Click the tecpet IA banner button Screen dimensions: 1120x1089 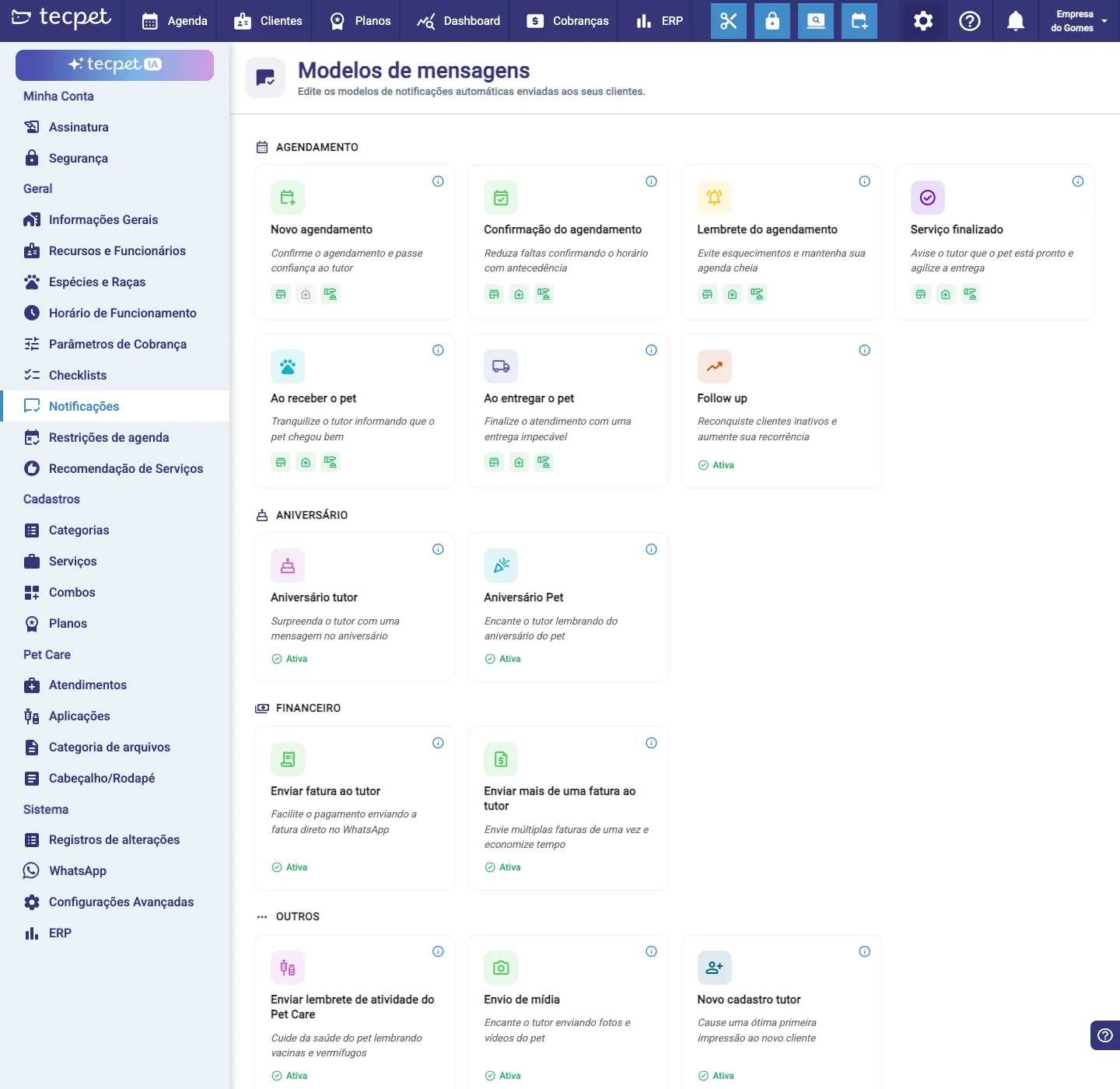coord(115,65)
